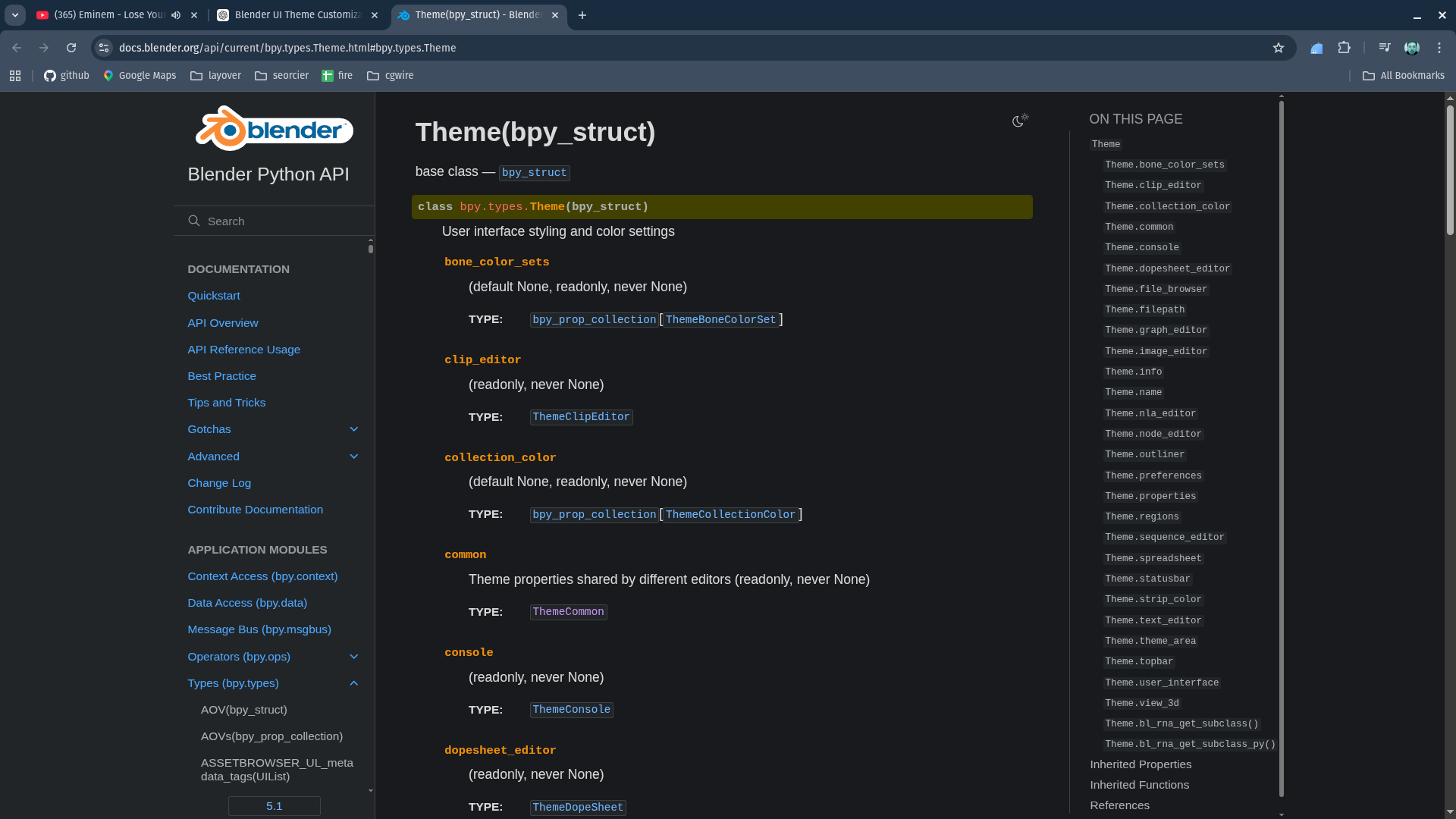
Task: Open the Chrome extensions puzzle icon
Action: (1344, 48)
